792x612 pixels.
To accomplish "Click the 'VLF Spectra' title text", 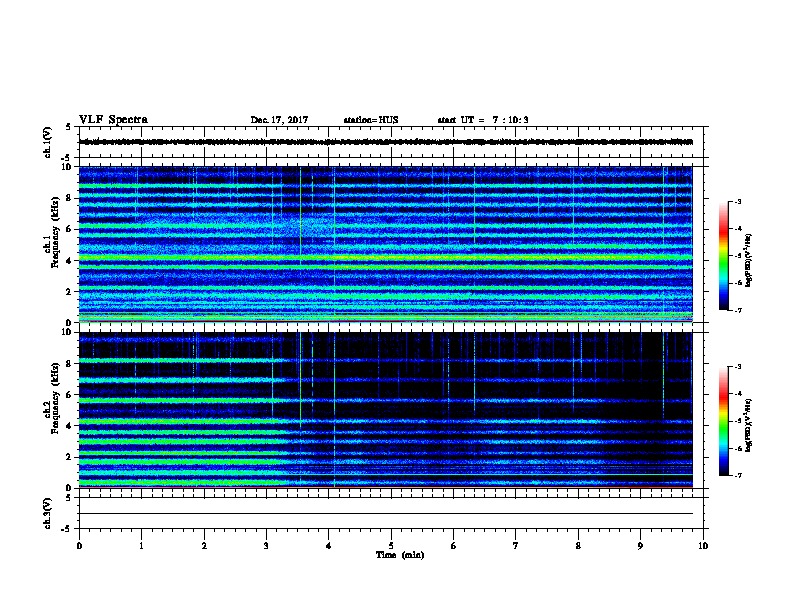I will (113, 120).
